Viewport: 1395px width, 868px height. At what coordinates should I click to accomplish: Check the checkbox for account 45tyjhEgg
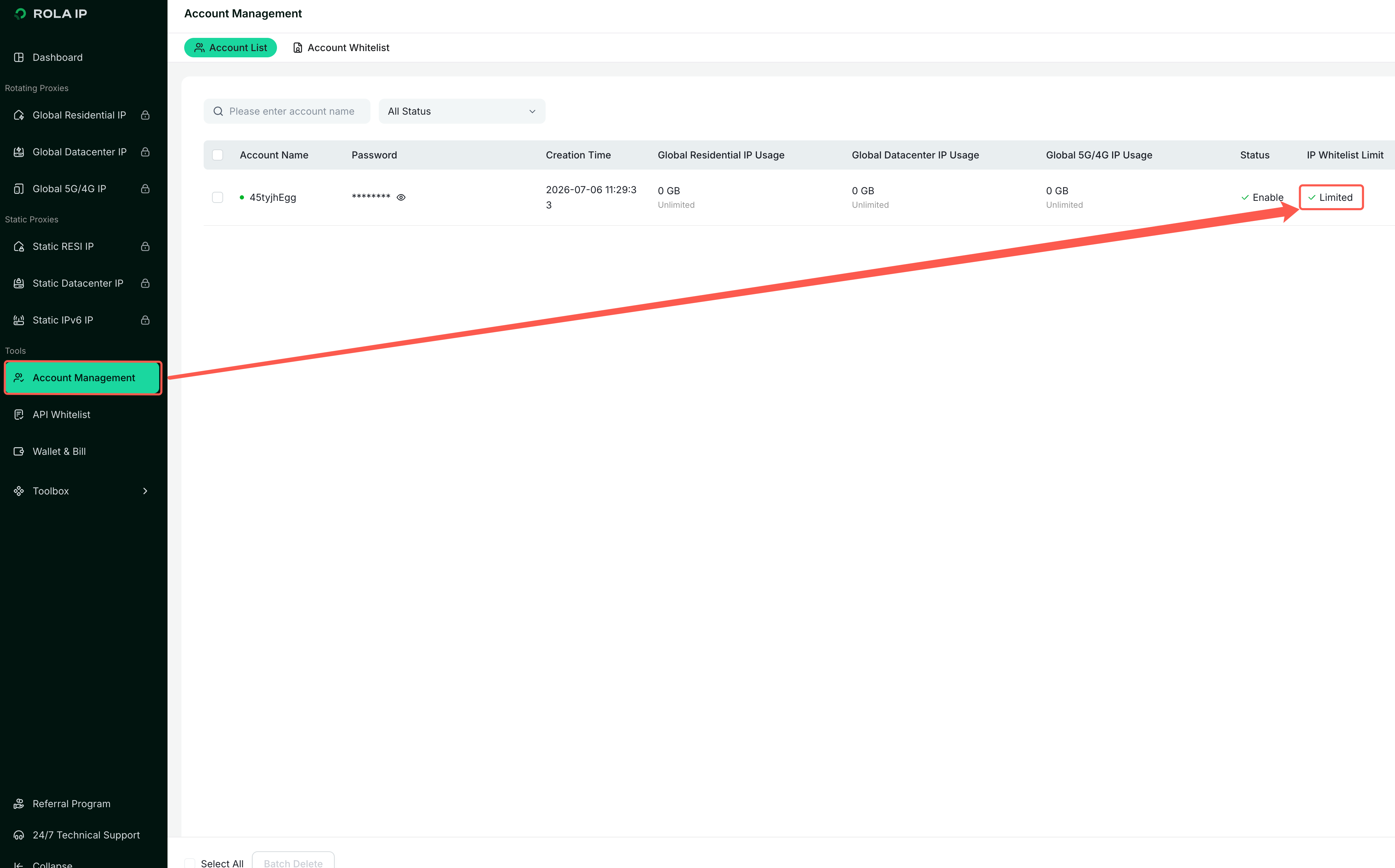218,197
